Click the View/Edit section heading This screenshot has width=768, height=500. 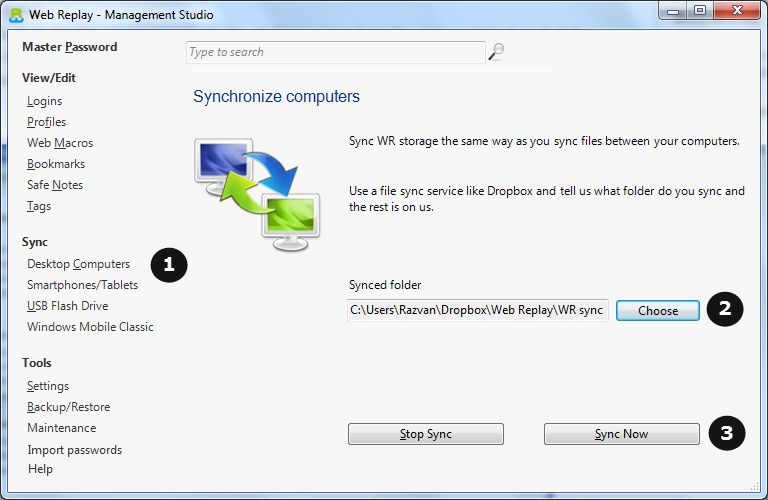49,78
